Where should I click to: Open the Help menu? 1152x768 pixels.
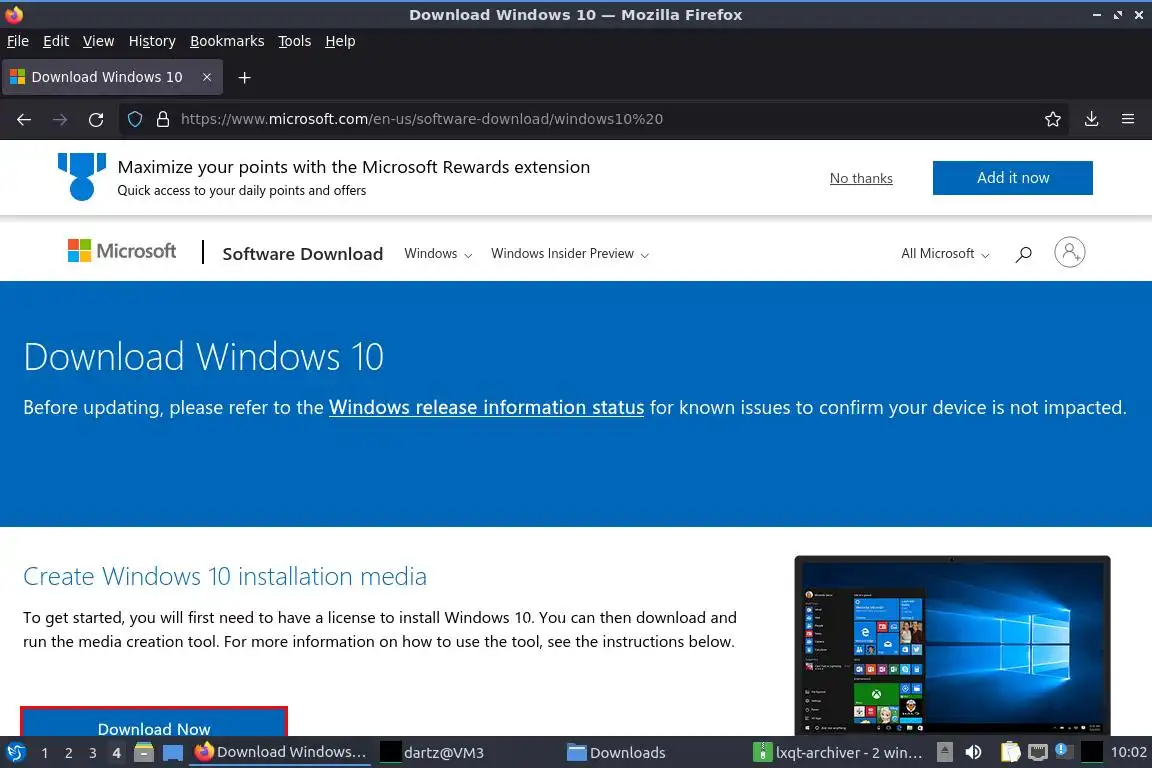coord(340,41)
